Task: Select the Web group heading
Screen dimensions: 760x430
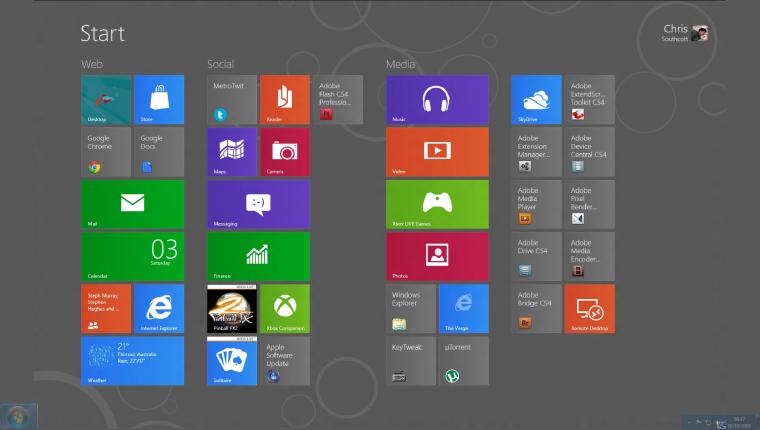Action: coord(92,64)
